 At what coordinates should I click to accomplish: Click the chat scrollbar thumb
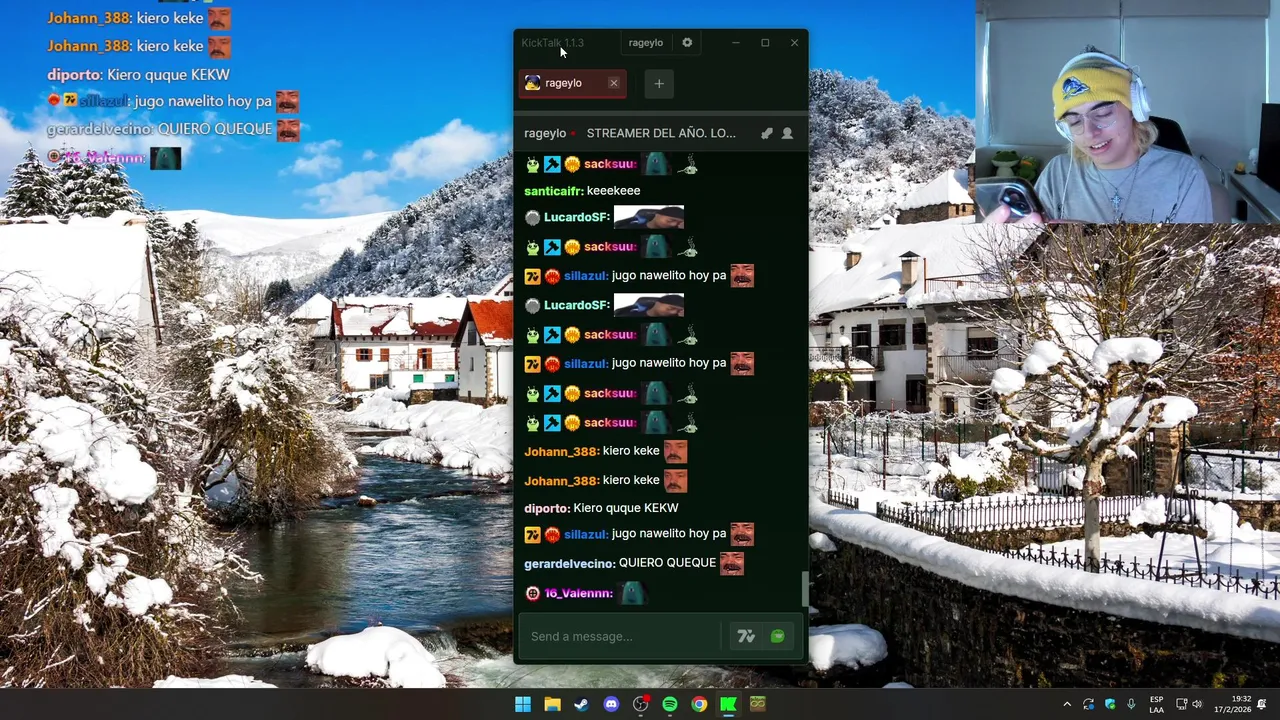[x=804, y=589]
